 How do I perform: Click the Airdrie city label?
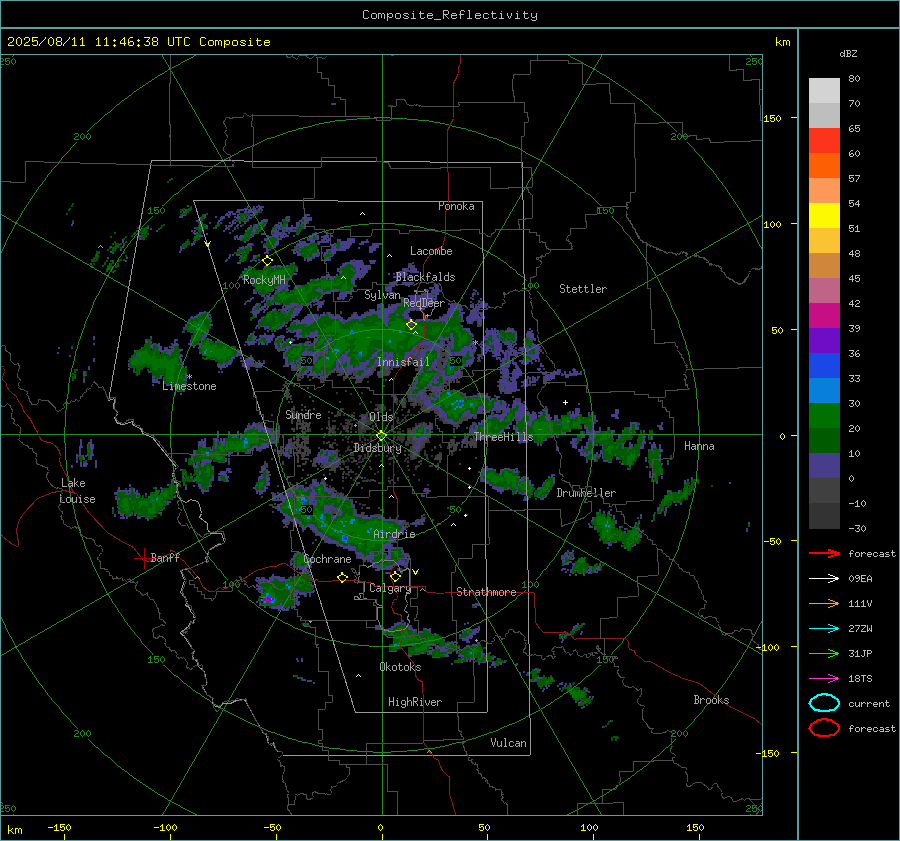pyautogui.click(x=394, y=534)
